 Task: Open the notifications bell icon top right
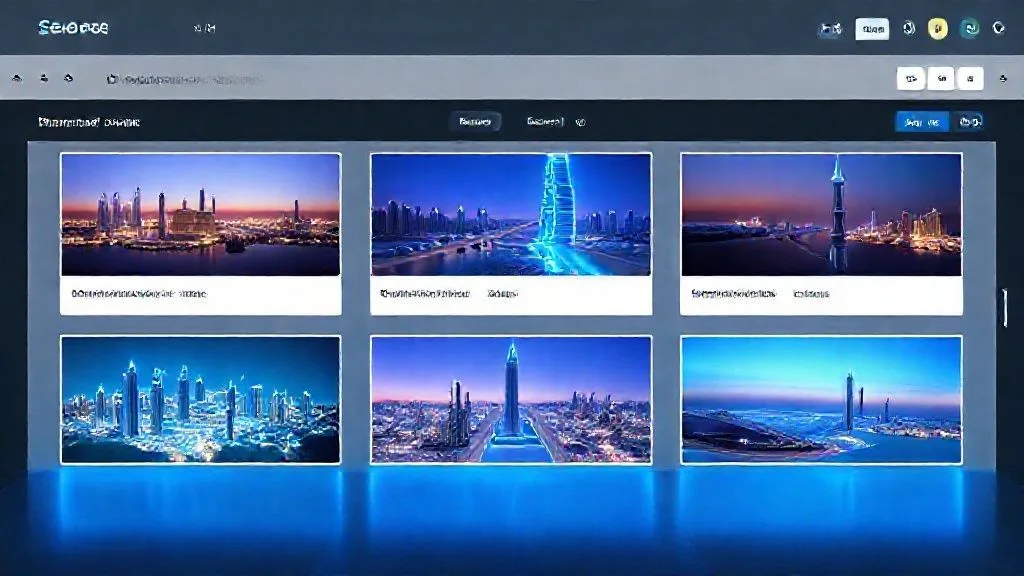coord(909,29)
